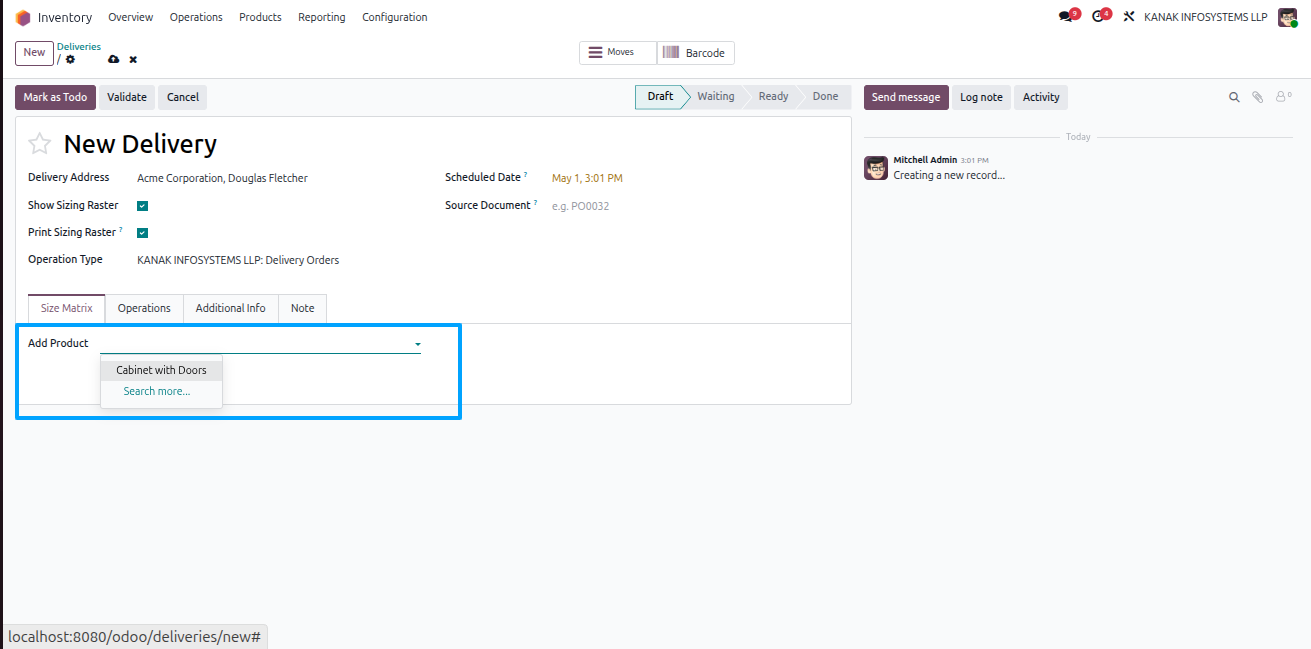Uncheck the Show Sizing Raster checkbox
1311x649 pixels.
[142, 206]
